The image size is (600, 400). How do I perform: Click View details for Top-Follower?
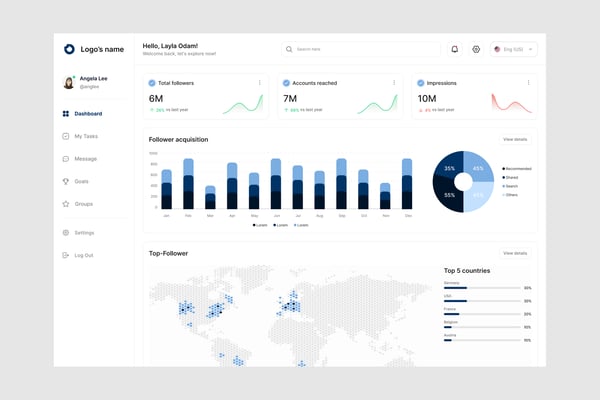tap(515, 253)
